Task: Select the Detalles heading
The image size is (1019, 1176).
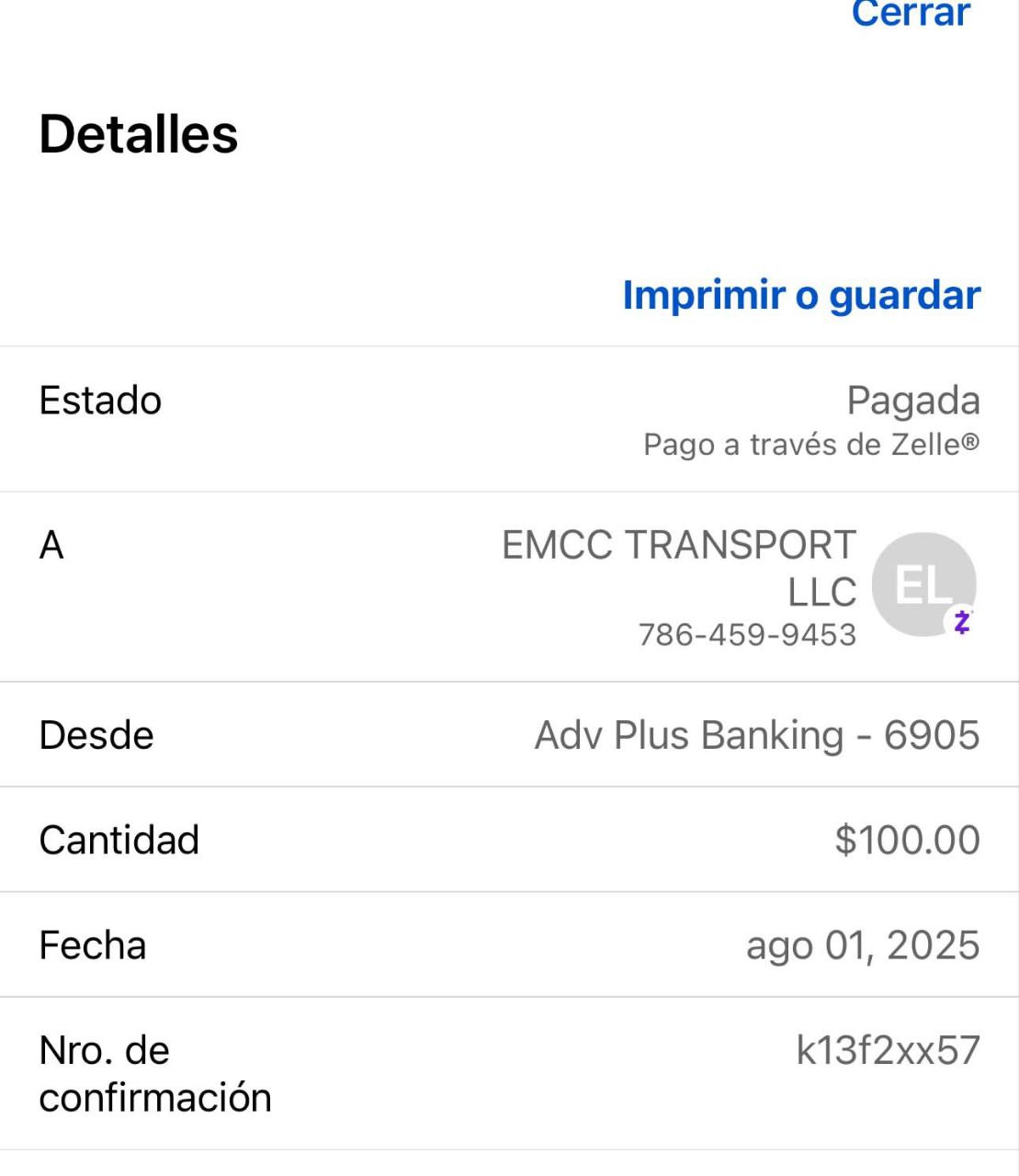Action: 139,134
